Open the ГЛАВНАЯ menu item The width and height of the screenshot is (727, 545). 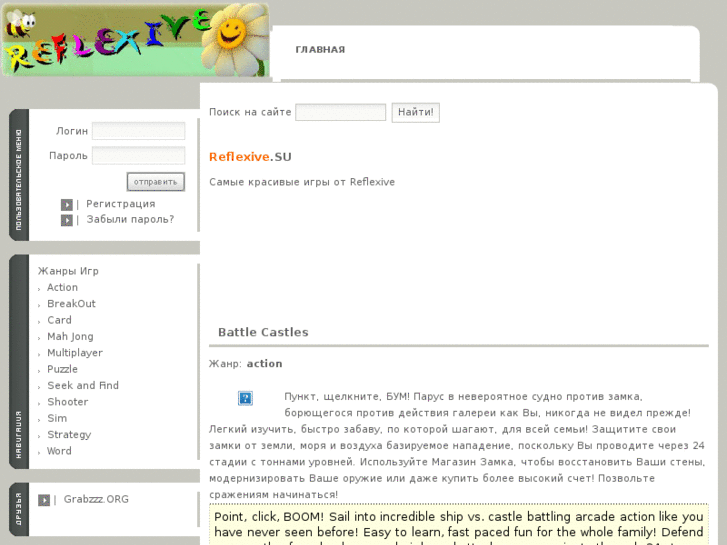coord(320,50)
